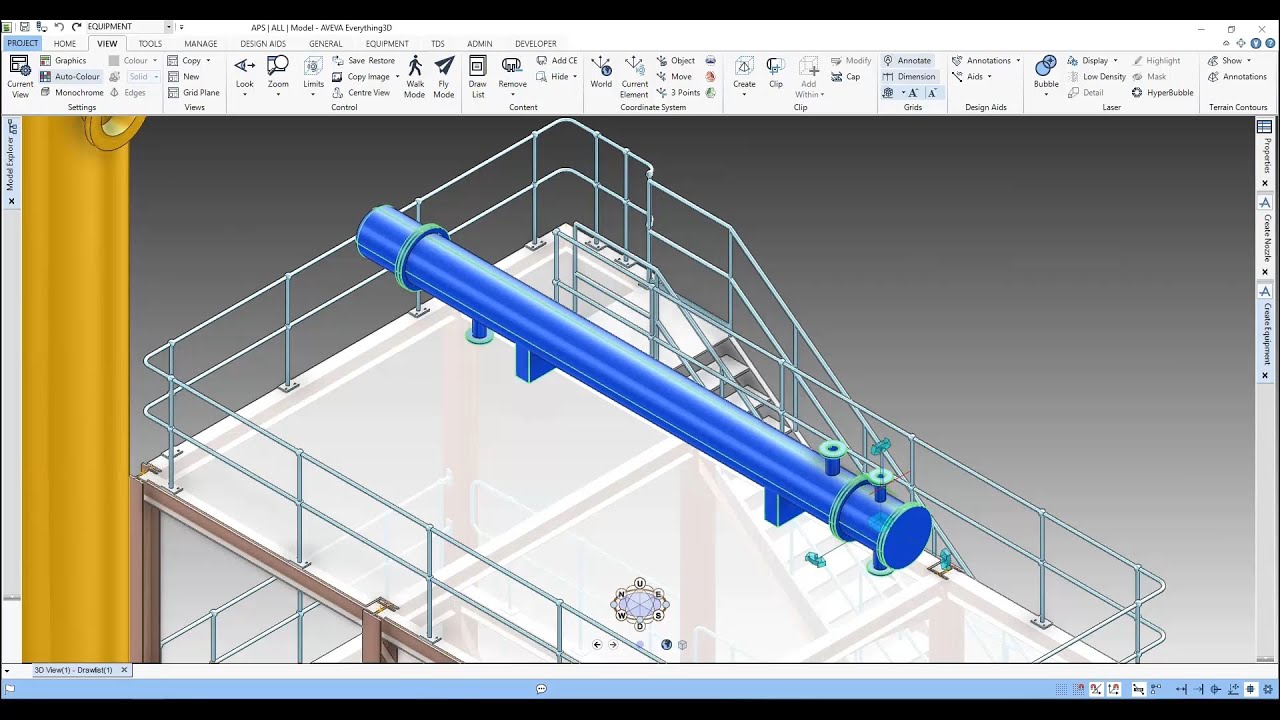The image size is (1280, 720).
Task: Close the 3D View(1) - Drawlist(1) tab
Action: tap(124, 670)
